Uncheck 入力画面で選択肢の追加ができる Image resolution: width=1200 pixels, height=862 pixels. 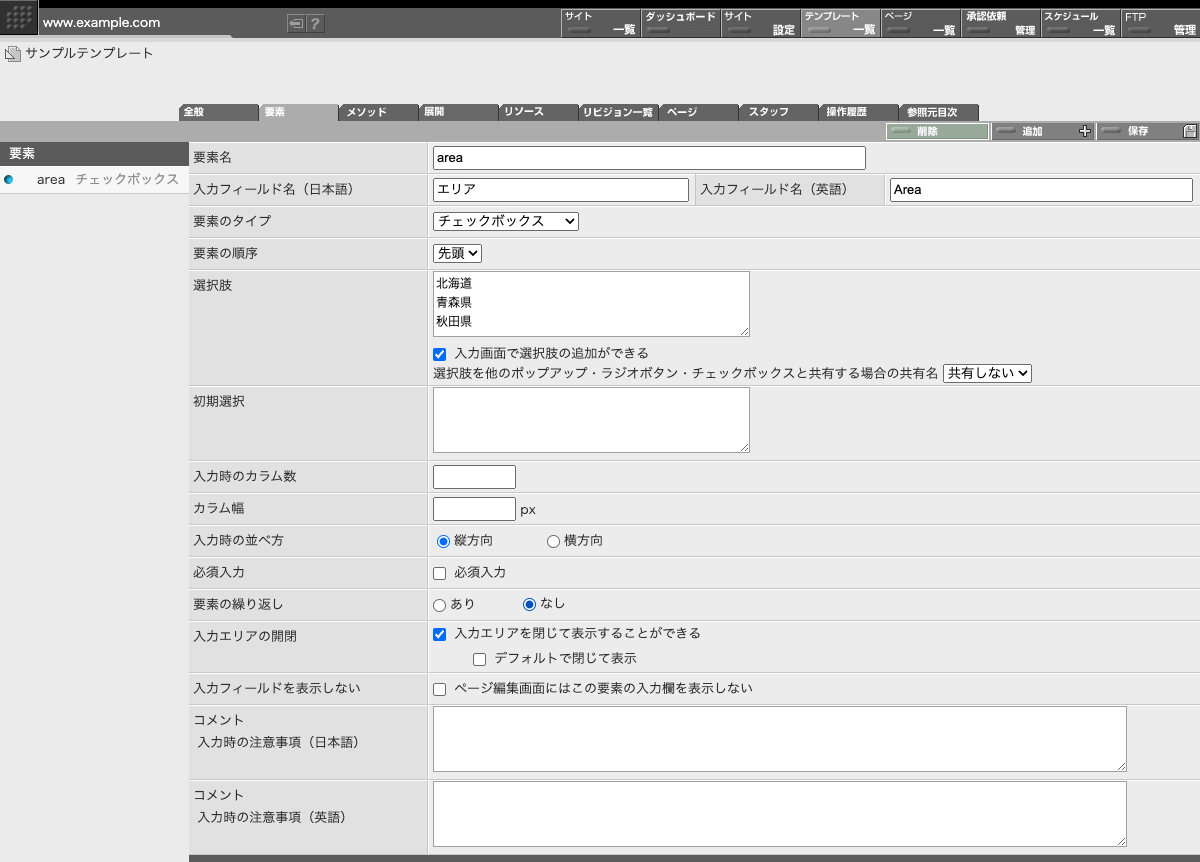[x=439, y=353]
